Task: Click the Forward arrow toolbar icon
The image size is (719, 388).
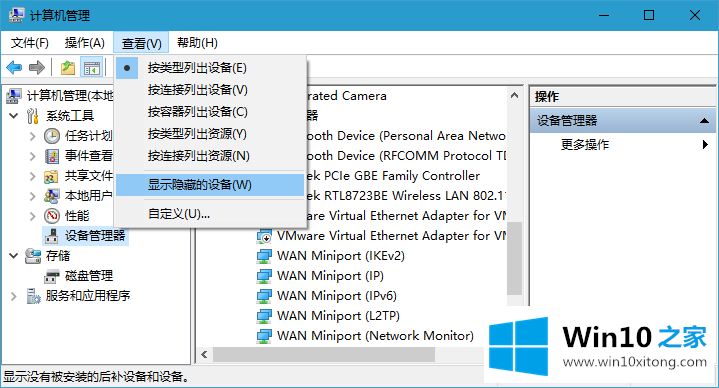Action: pyautogui.click(x=37, y=68)
